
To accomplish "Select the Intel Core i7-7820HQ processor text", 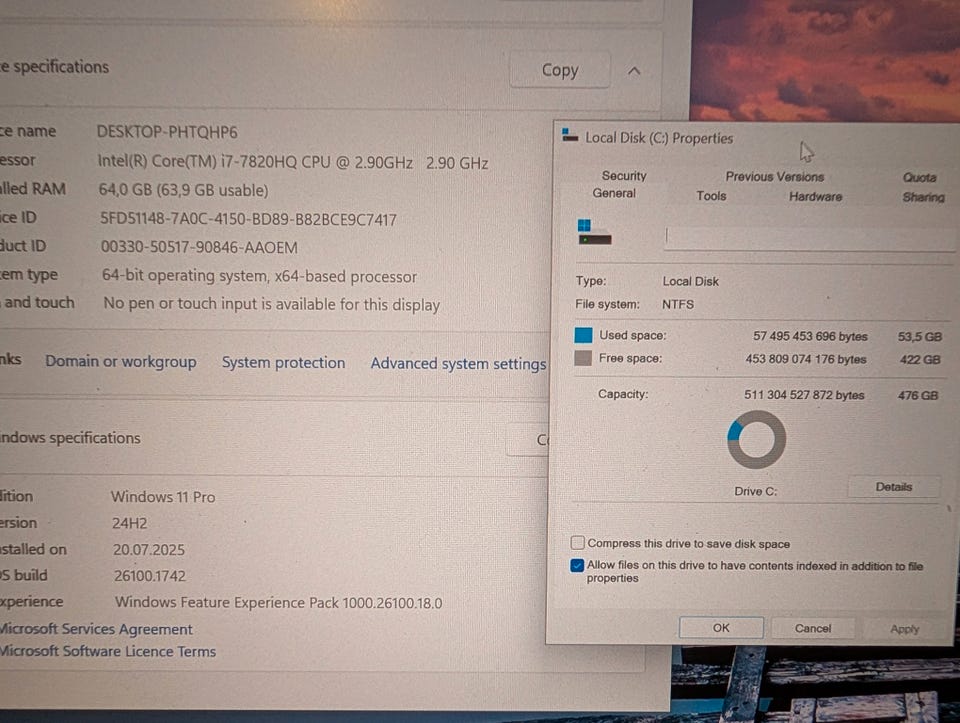I will (293, 162).
